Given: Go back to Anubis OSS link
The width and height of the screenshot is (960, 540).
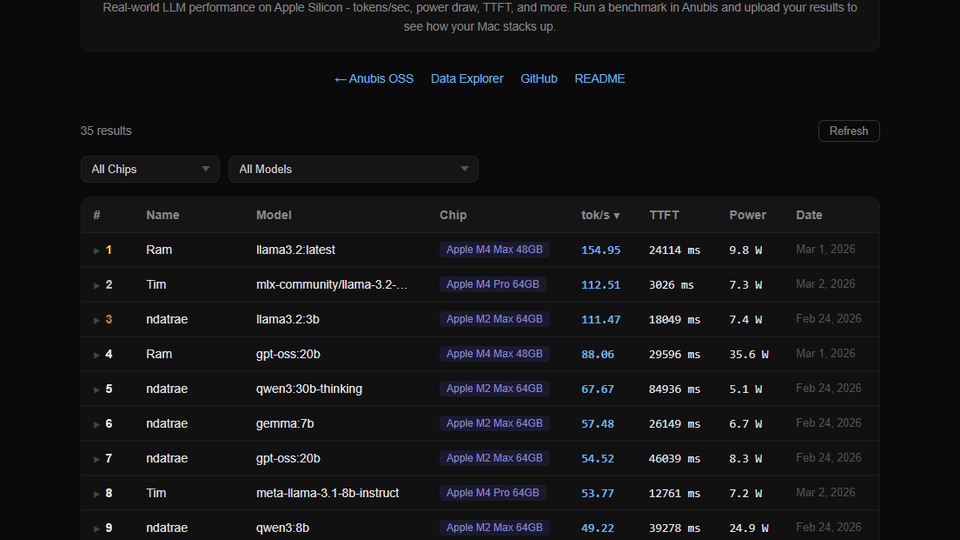Looking at the screenshot, I should (373, 79).
